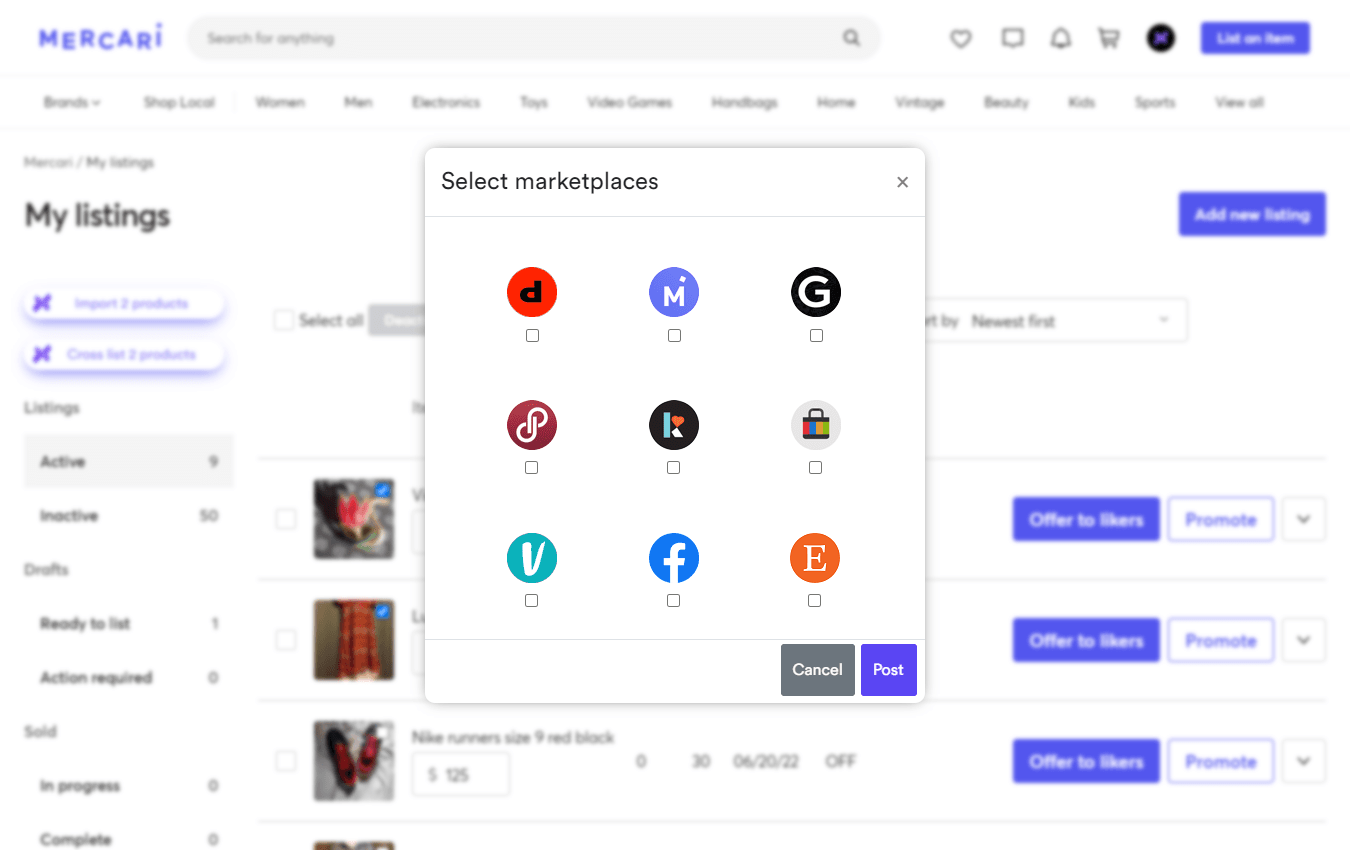The width and height of the screenshot is (1350, 850).
Task: Click the search magnifier icon
Action: pos(851,39)
